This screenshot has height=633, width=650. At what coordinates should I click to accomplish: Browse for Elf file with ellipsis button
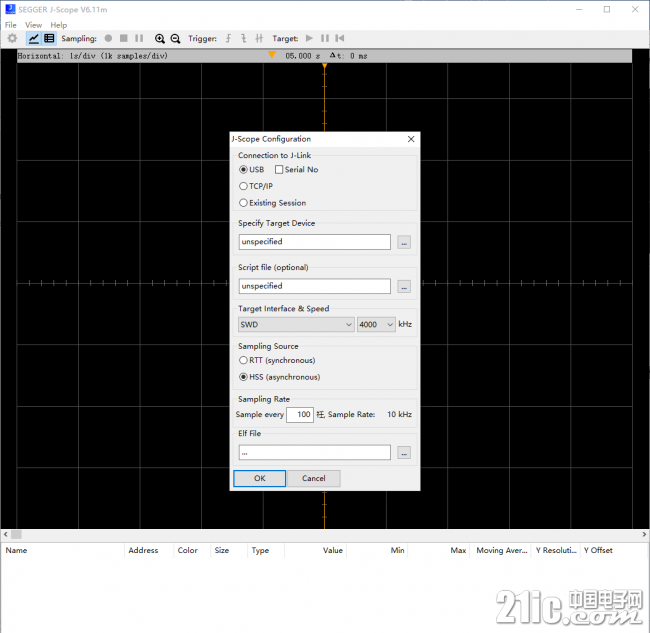pos(404,453)
